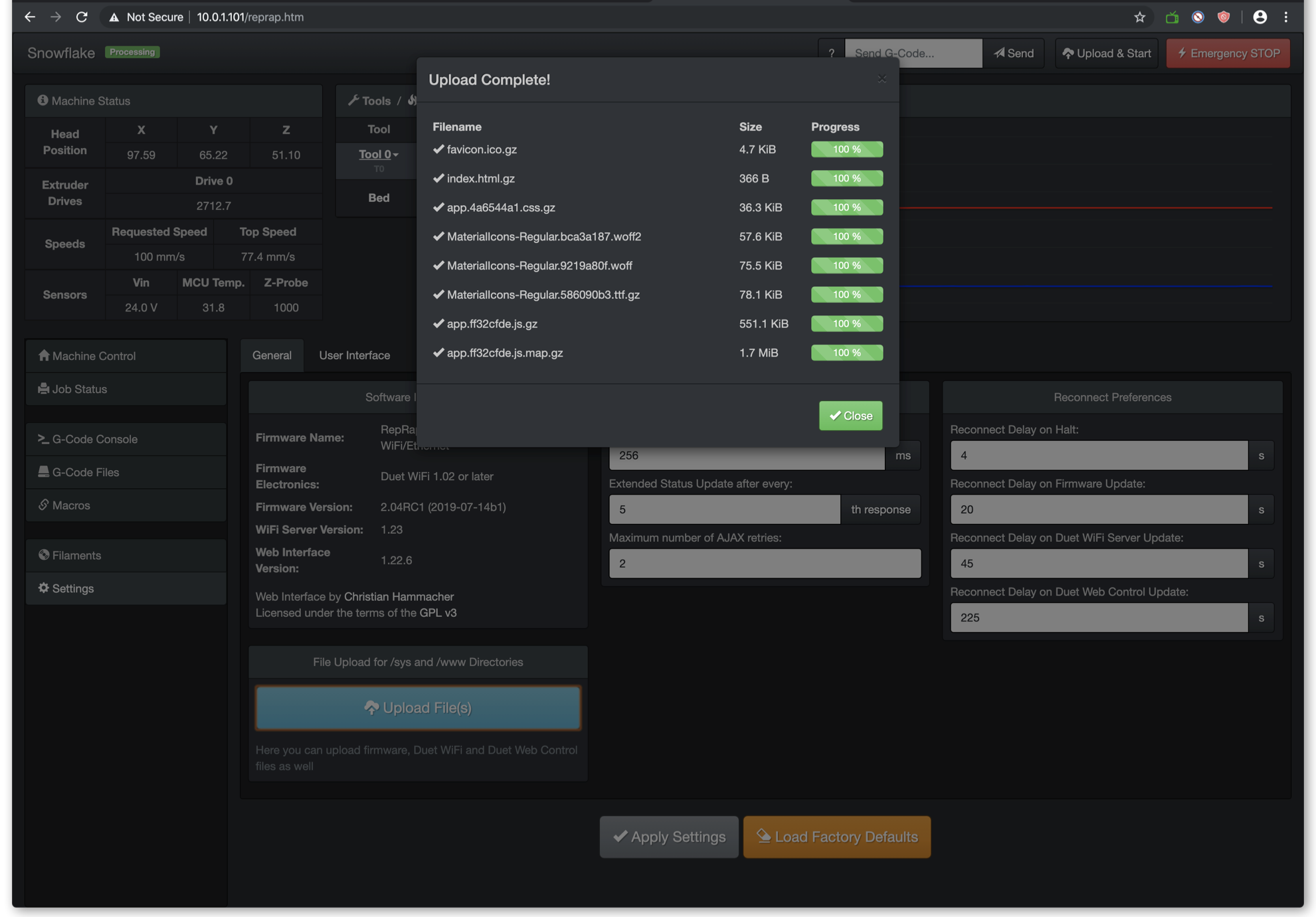The height and width of the screenshot is (917, 1316).
Task: Reload the page in the browser
Action: [x=82, y=17]
